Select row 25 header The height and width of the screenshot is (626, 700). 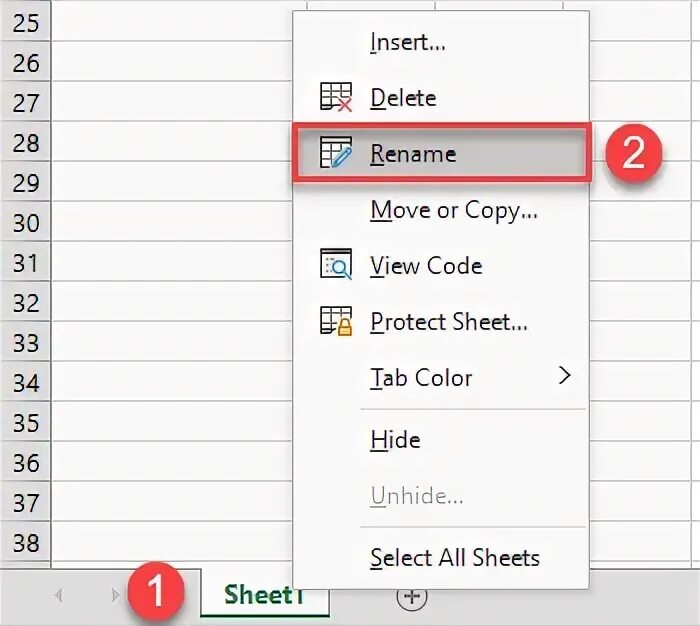tap(25, 22)
